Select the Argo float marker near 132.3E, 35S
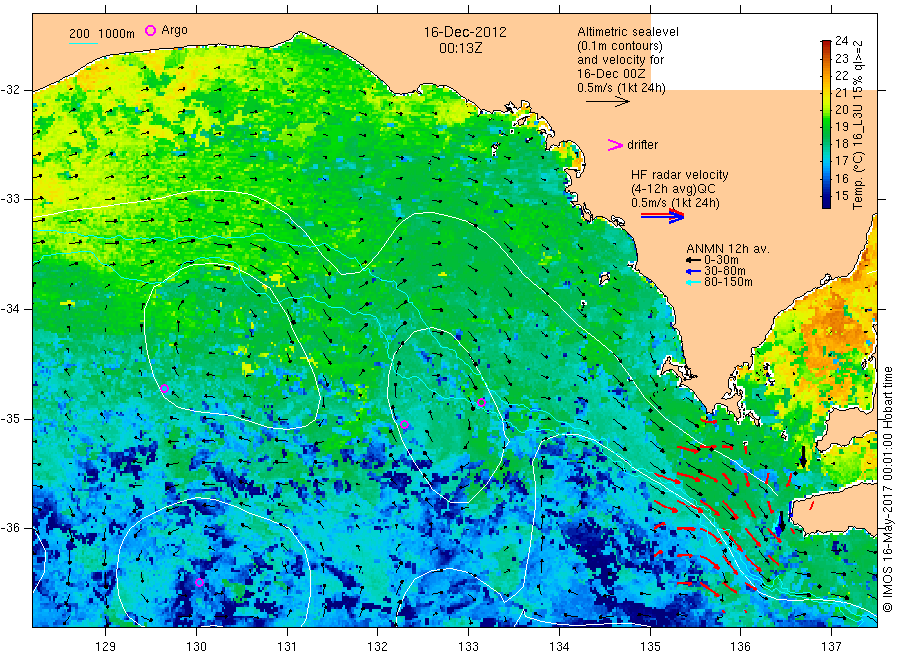This screenshot has height=660, width=900. pos(404,425)
